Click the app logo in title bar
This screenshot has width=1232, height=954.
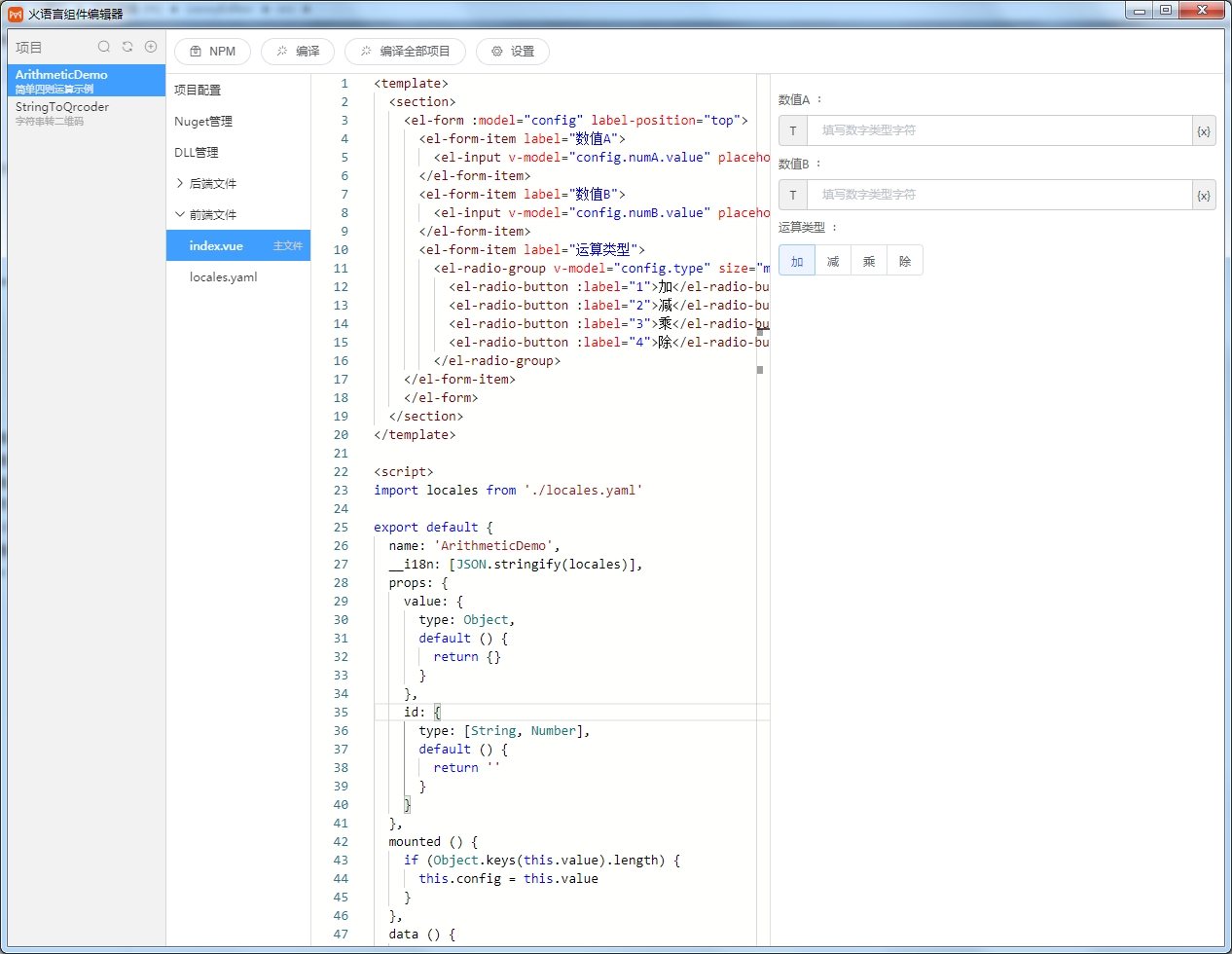[x=16, y=14]
